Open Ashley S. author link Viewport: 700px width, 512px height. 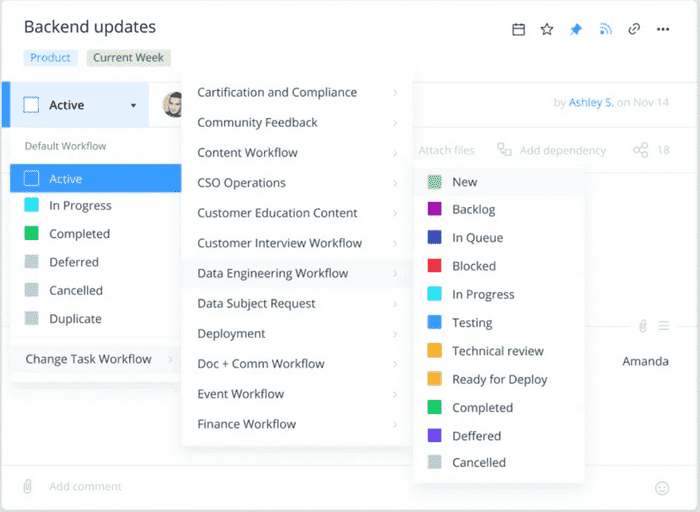(591, 103)
